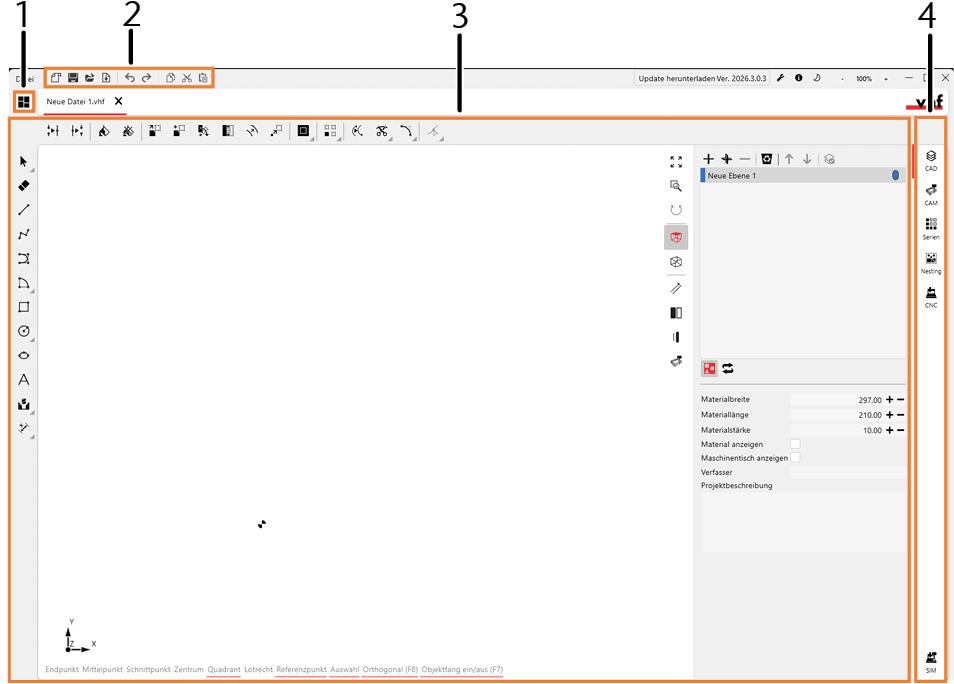Enable the Material anzeigen checkbox
The image size is (954, 684).
coord(795,444)
